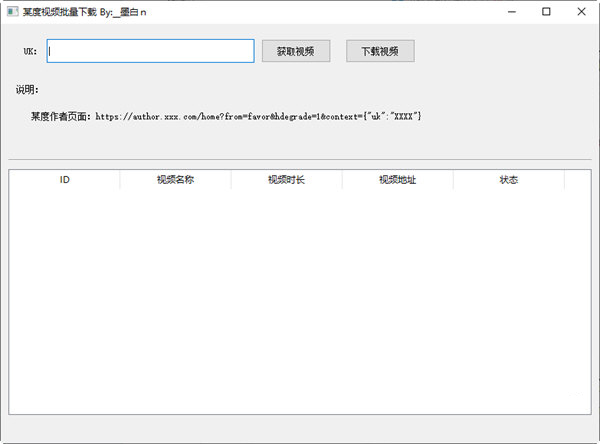Click the UK: label
The height and width of the screenshot is (444, 600).
pos(30,51)
